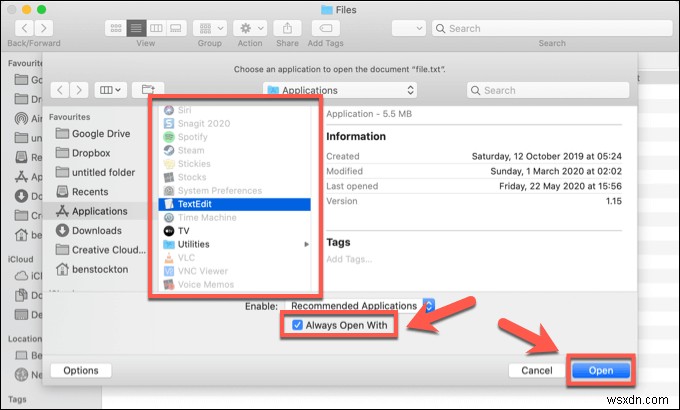The height and width of the screenshot is (410, 680).
Task: Select the TV app in list
Action: tap(235, 231)
